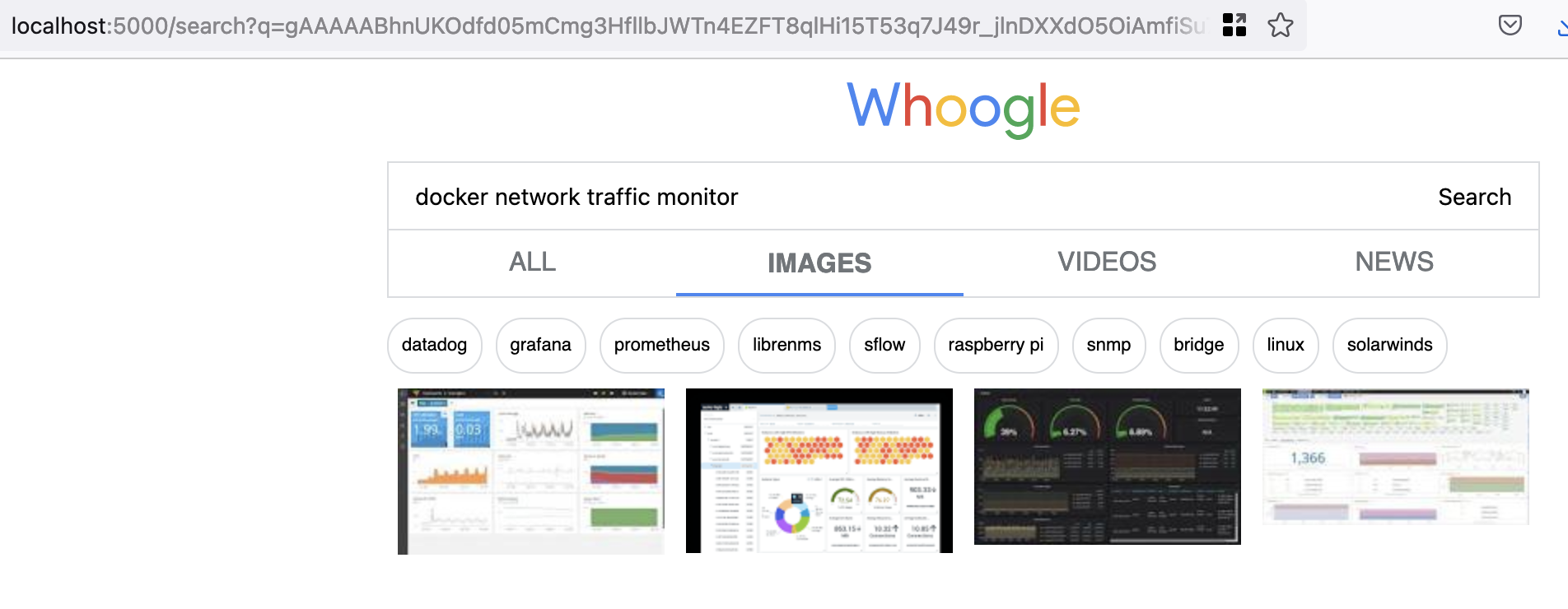Pick the librenms suggestion chip
The image size is (1568, 609).
coord(786,345)
